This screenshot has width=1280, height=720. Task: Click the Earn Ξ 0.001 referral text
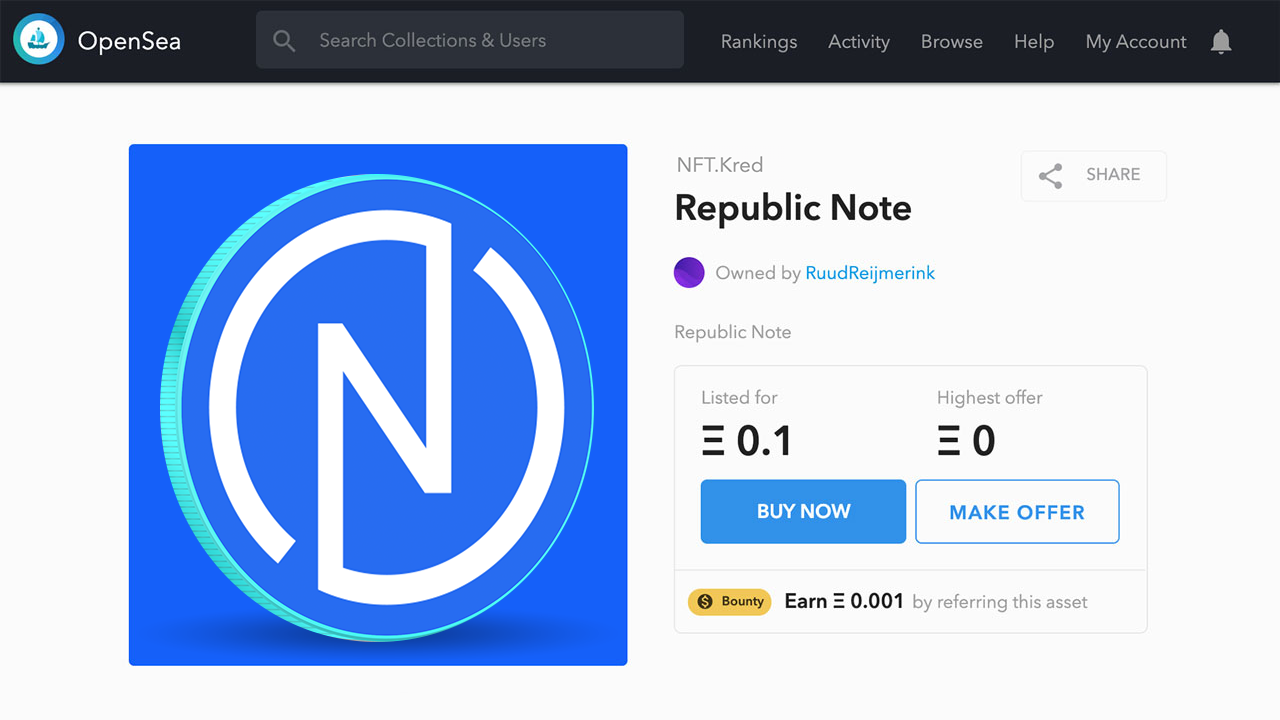point(844,601)
